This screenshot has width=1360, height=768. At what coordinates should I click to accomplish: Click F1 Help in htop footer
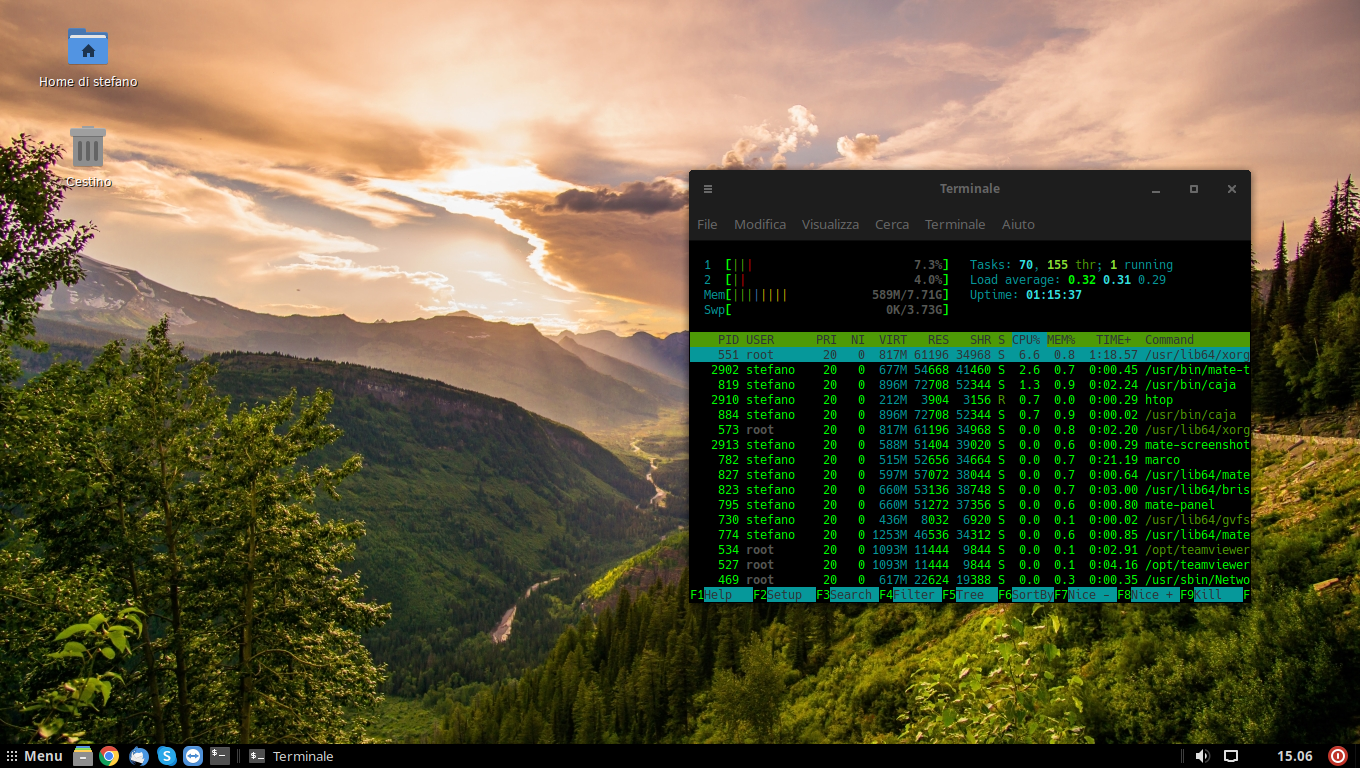click(x=721, y=595)
